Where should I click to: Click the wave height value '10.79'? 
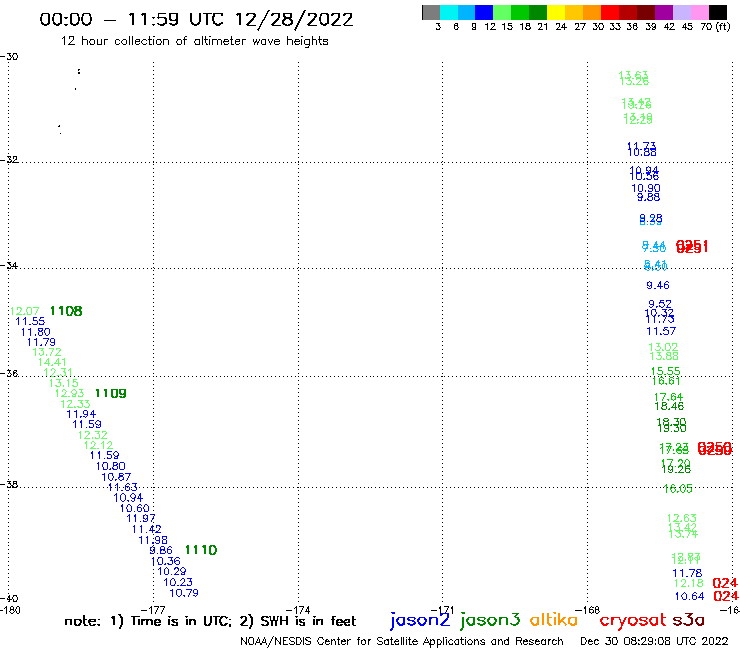click(184, 593)
